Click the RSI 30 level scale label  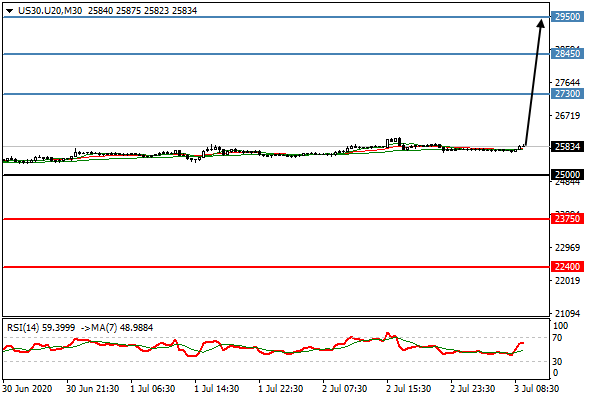(558, 362)
